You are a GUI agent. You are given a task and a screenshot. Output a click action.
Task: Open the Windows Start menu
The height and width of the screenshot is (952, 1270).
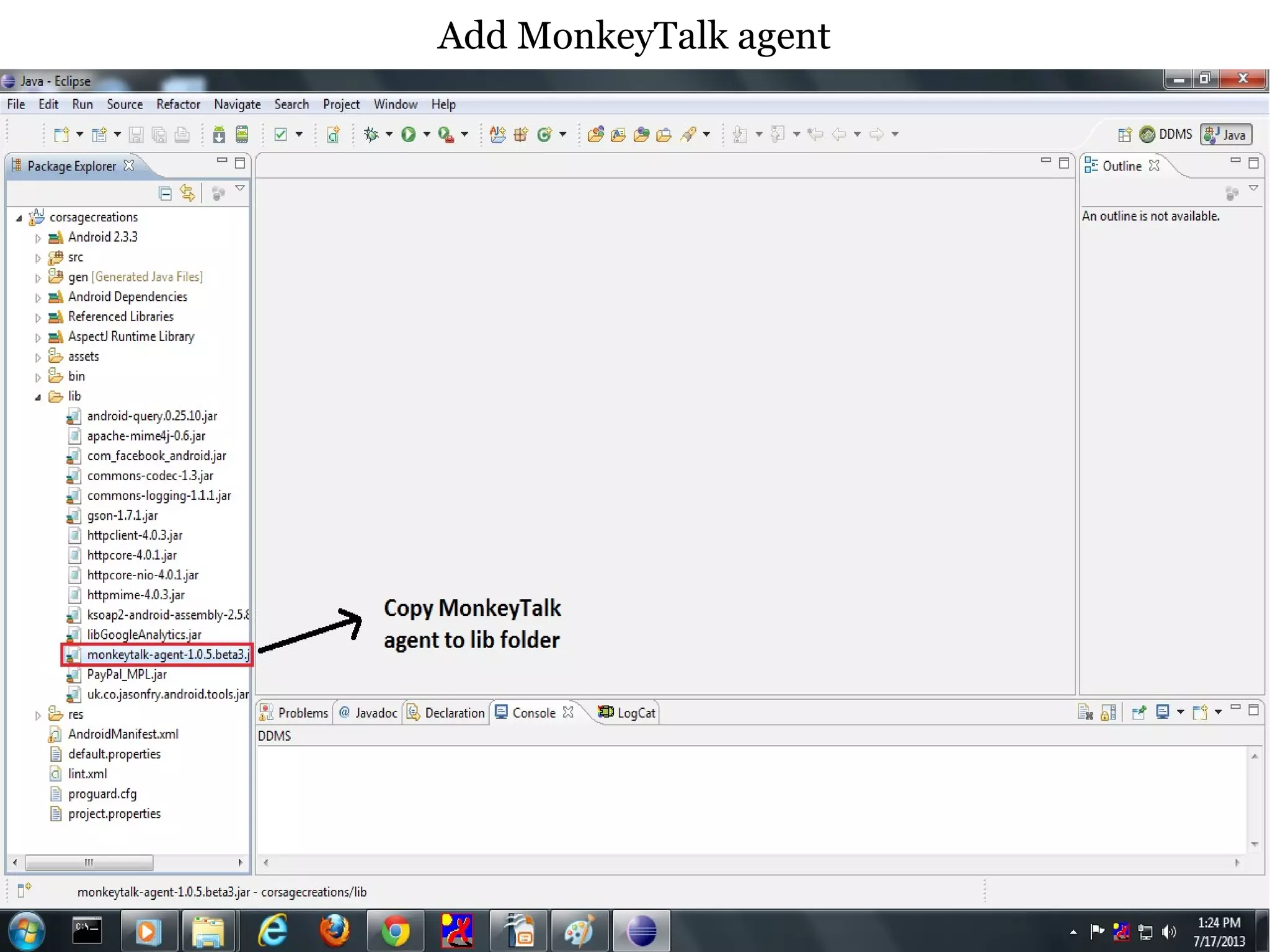[26, 930]
